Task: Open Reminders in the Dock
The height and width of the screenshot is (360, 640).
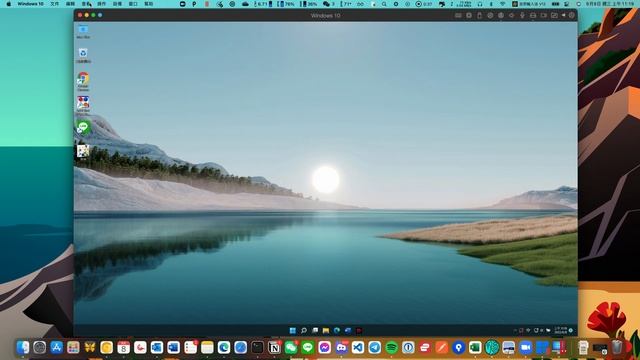Action: (x=190, y=347)
